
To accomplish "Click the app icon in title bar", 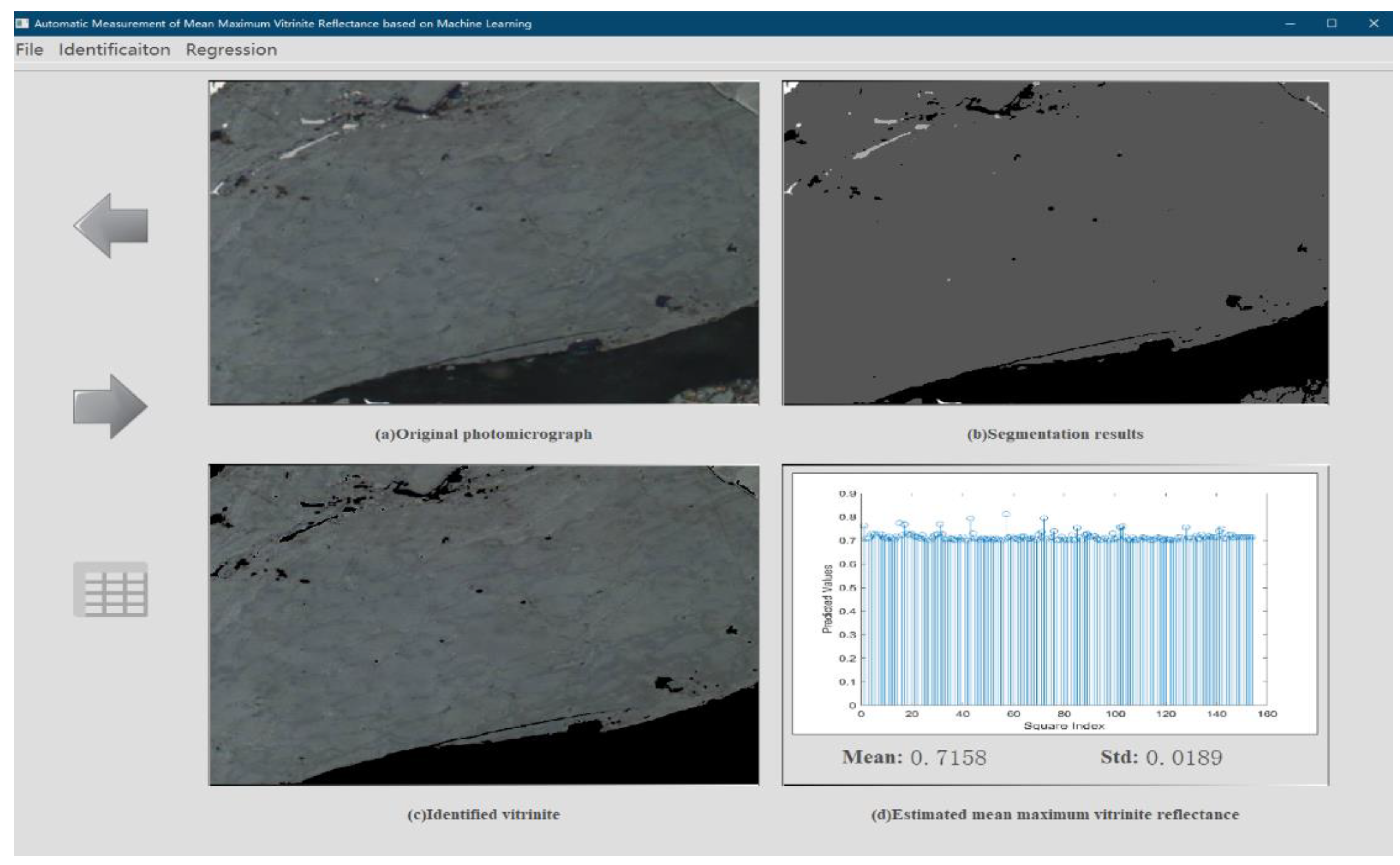I will click(x=22, y=23).
